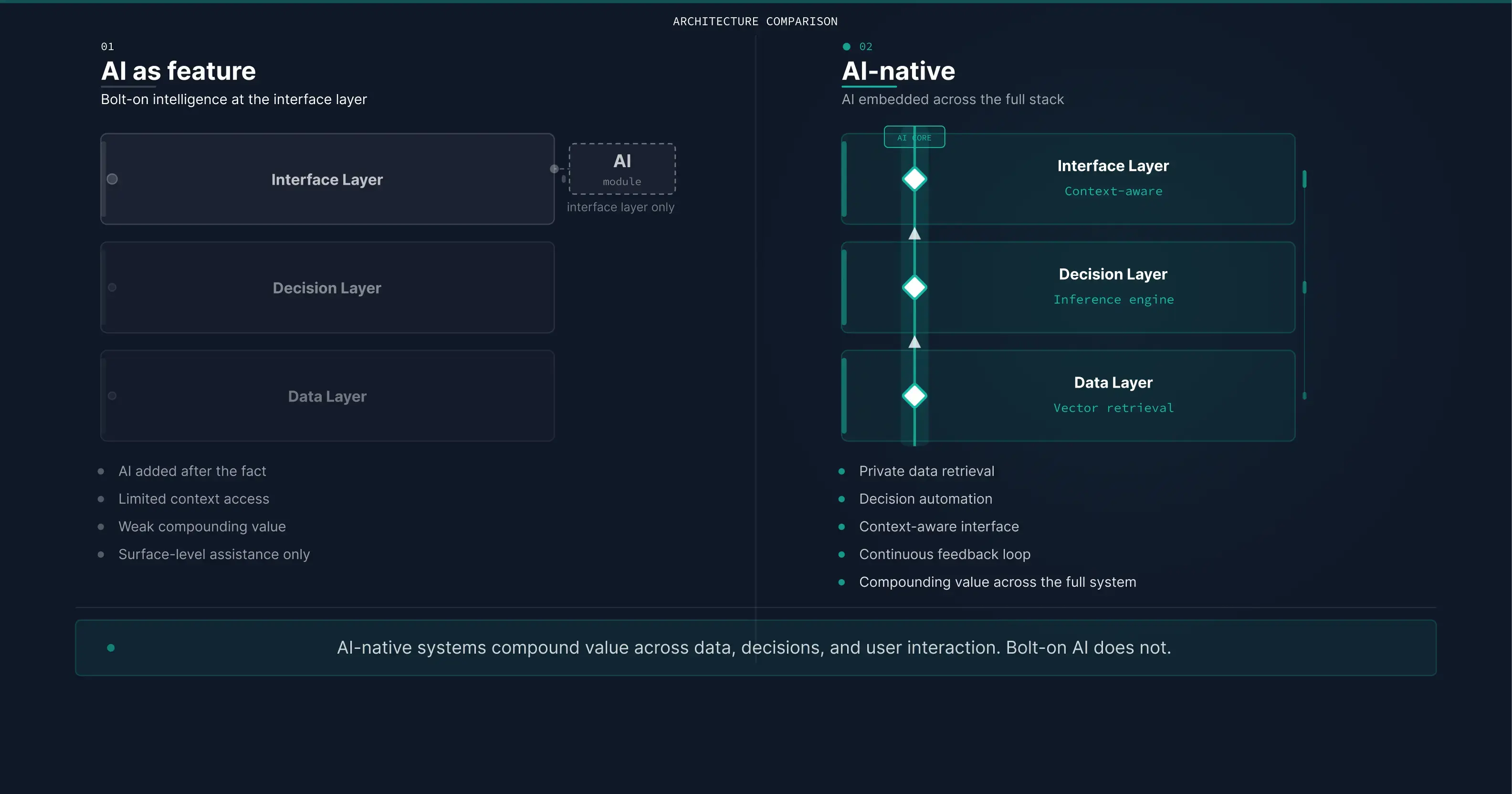1512x794 pixels.
Task: Click the dot marker in left Decision Layer
Action: tap(112, 287)
